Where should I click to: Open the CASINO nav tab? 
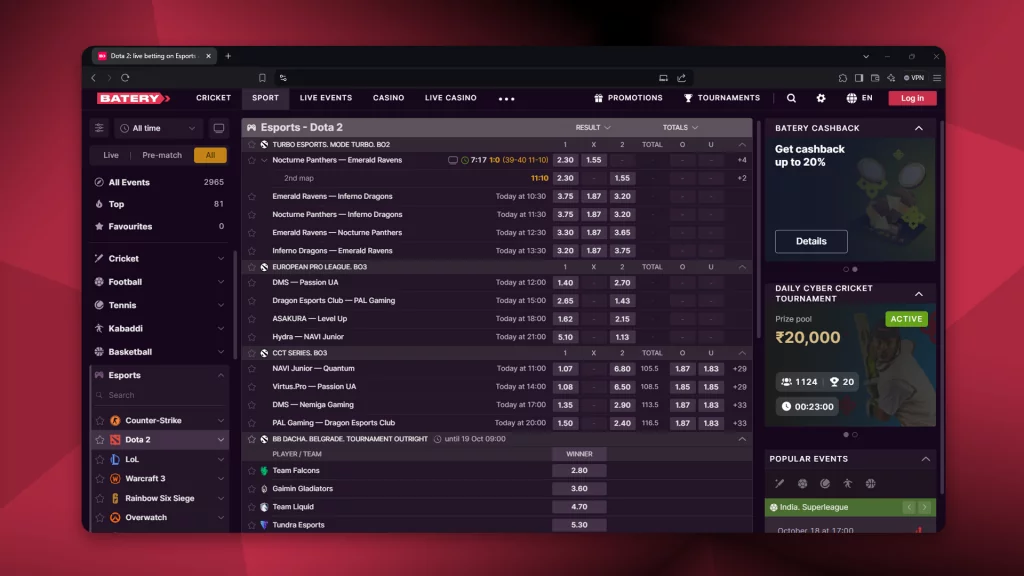(389, 98)
